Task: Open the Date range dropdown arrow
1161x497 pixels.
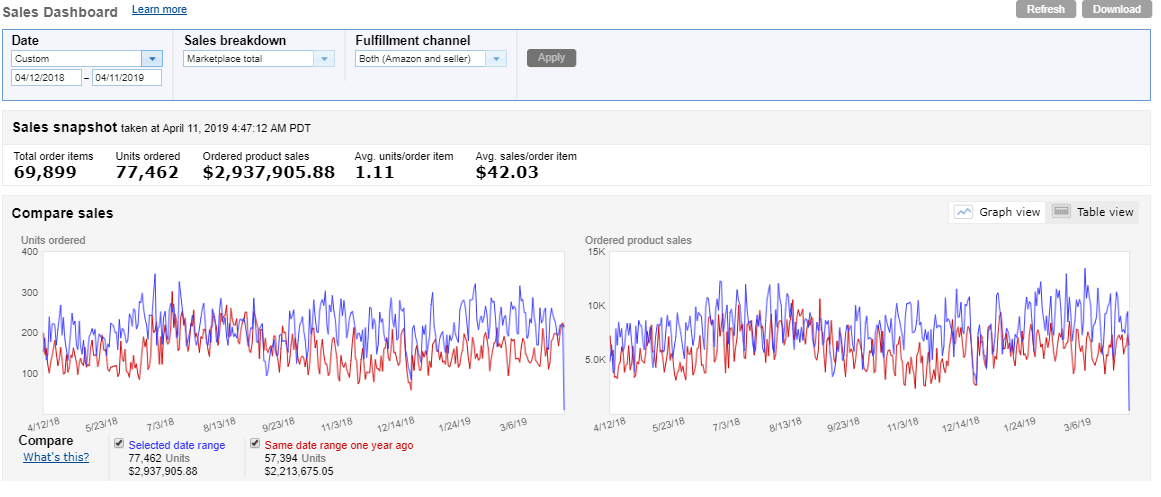Action: pos(152,59)
